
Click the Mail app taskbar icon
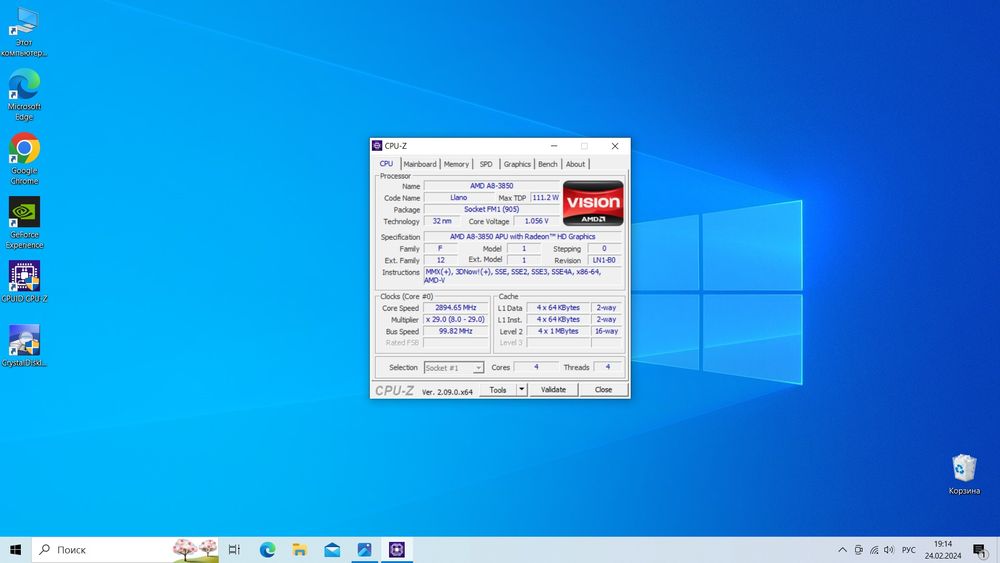[x=332, y=550]
